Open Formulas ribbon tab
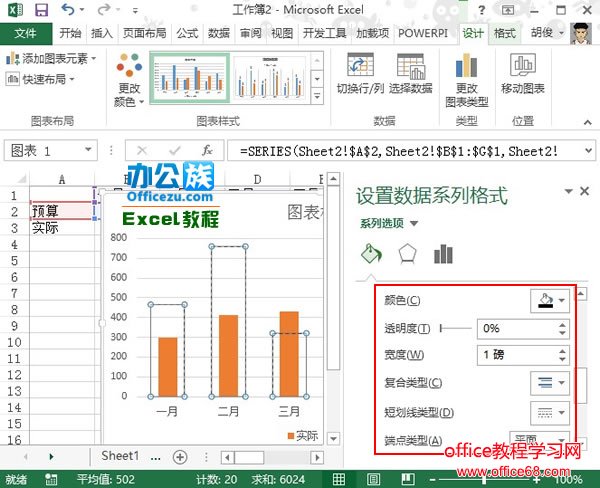The image size is (600, 488). (187, 33)
